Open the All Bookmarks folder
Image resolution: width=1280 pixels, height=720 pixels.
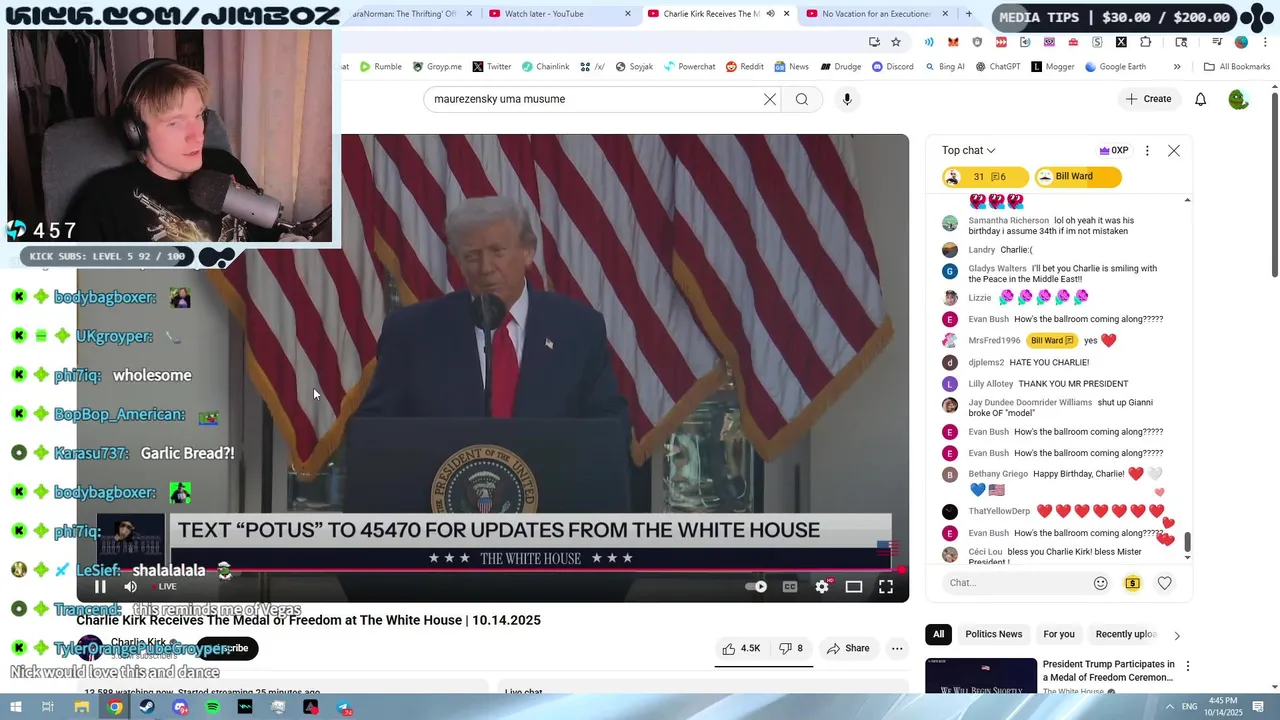(1237, 67)
